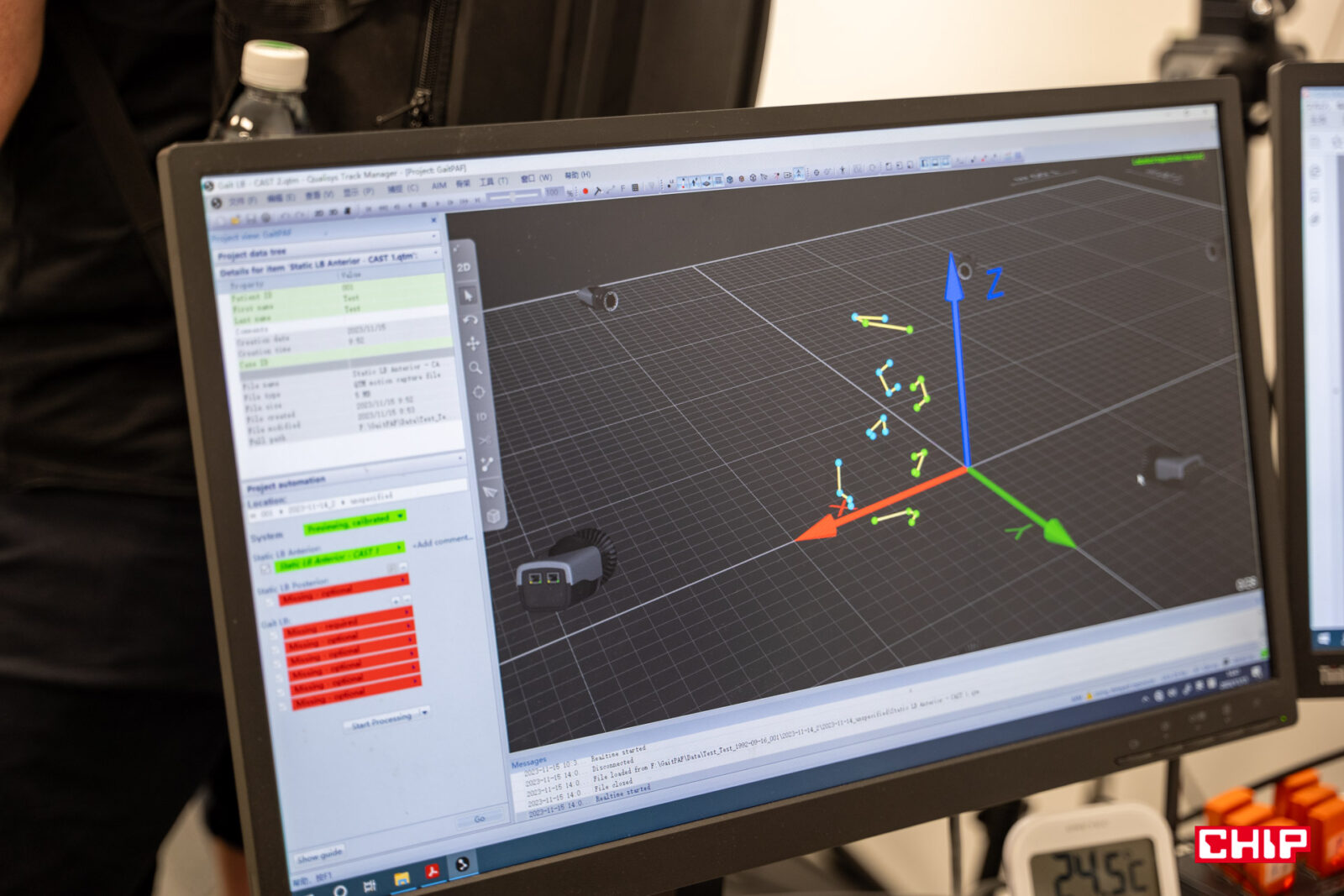
Task: Tick checkbox beside Missing - required row
Action: pyautogui.click(x=274, y=635)
